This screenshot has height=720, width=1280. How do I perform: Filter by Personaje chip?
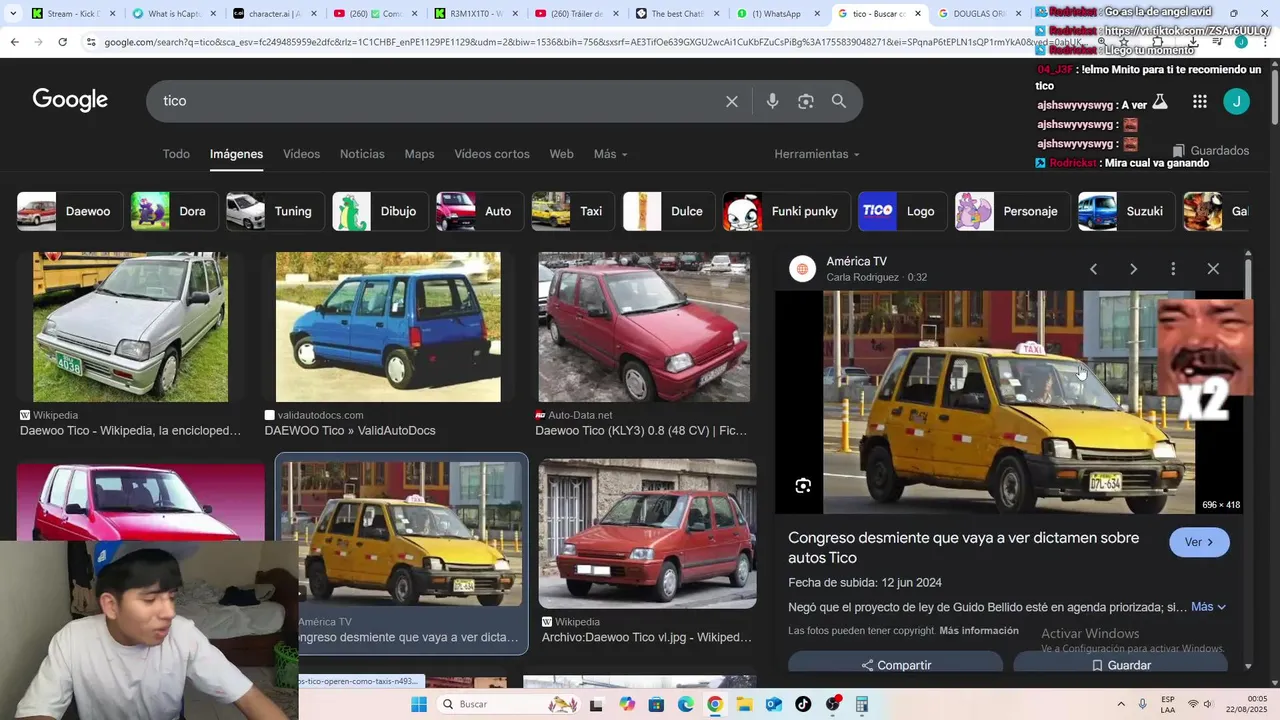pyautogui.click(x=1013, y=211)
